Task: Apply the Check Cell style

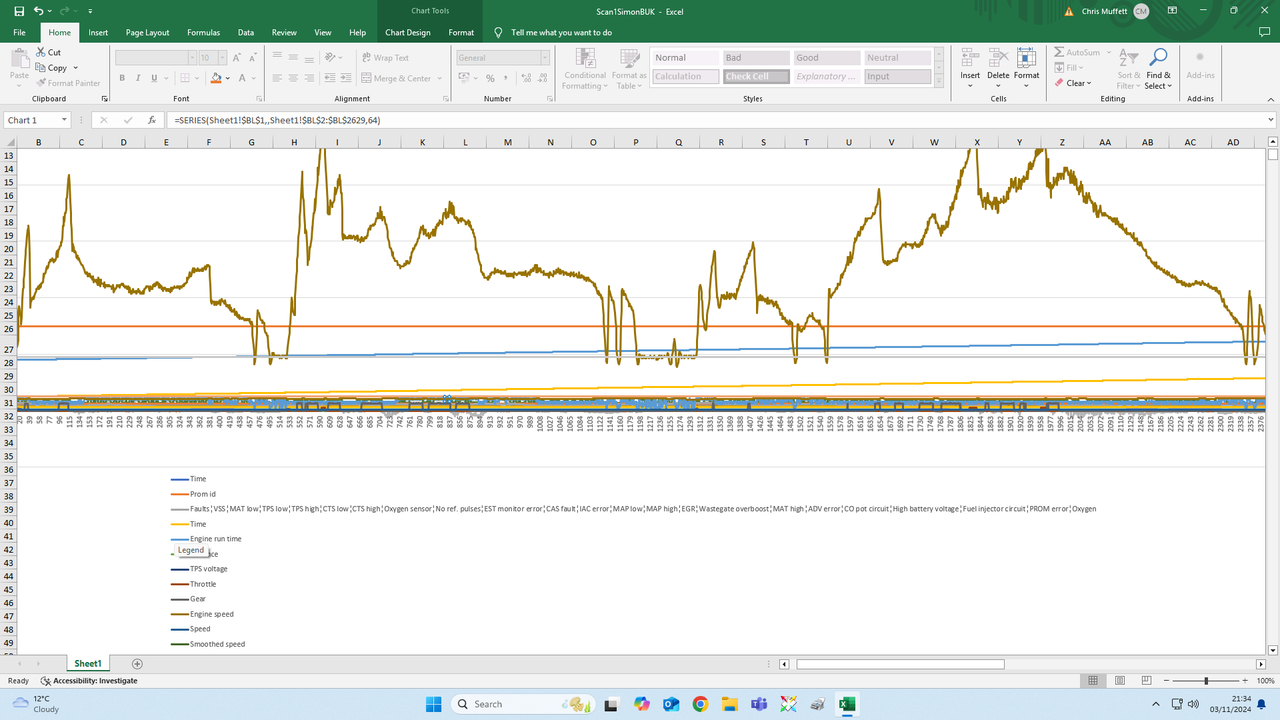Action: [756, 77]
